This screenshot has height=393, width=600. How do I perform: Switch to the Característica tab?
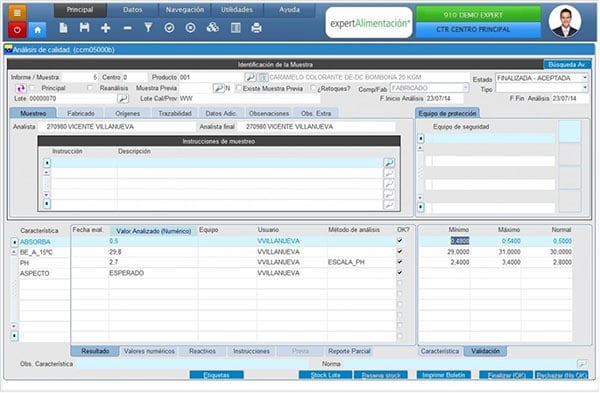pyautogui.click(x=440, y=351)
